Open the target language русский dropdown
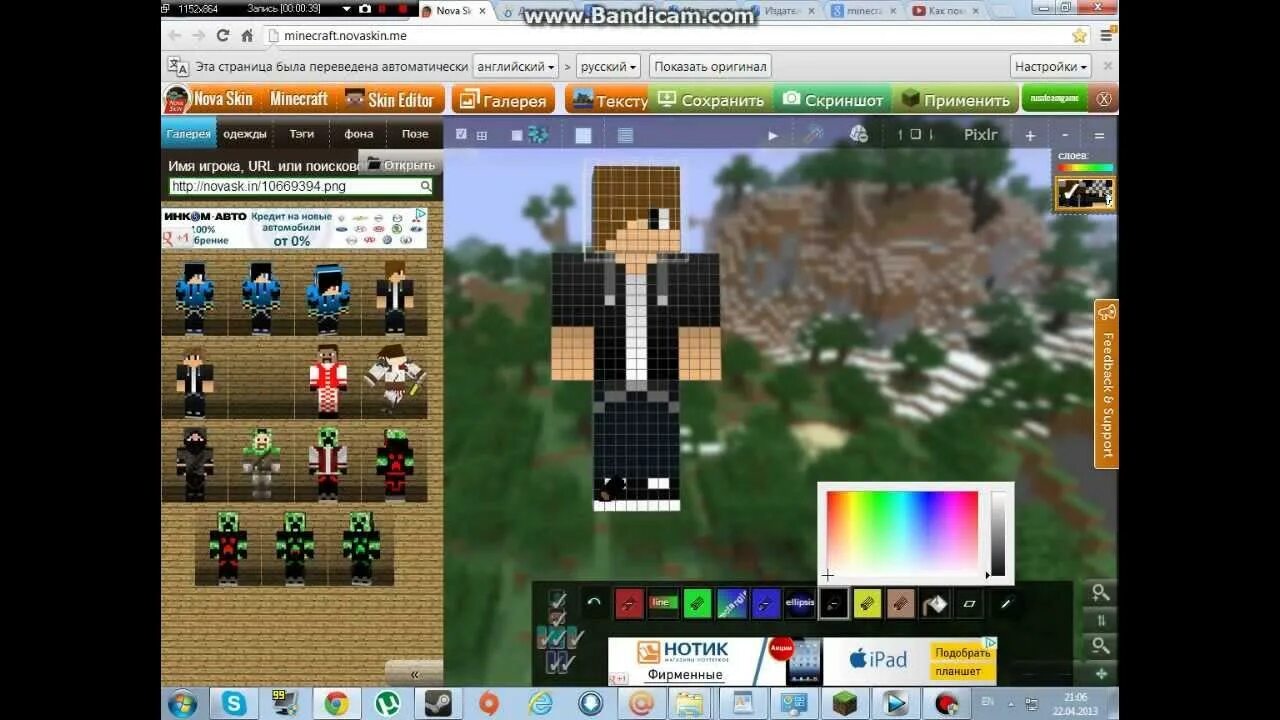 click(608, 67)
